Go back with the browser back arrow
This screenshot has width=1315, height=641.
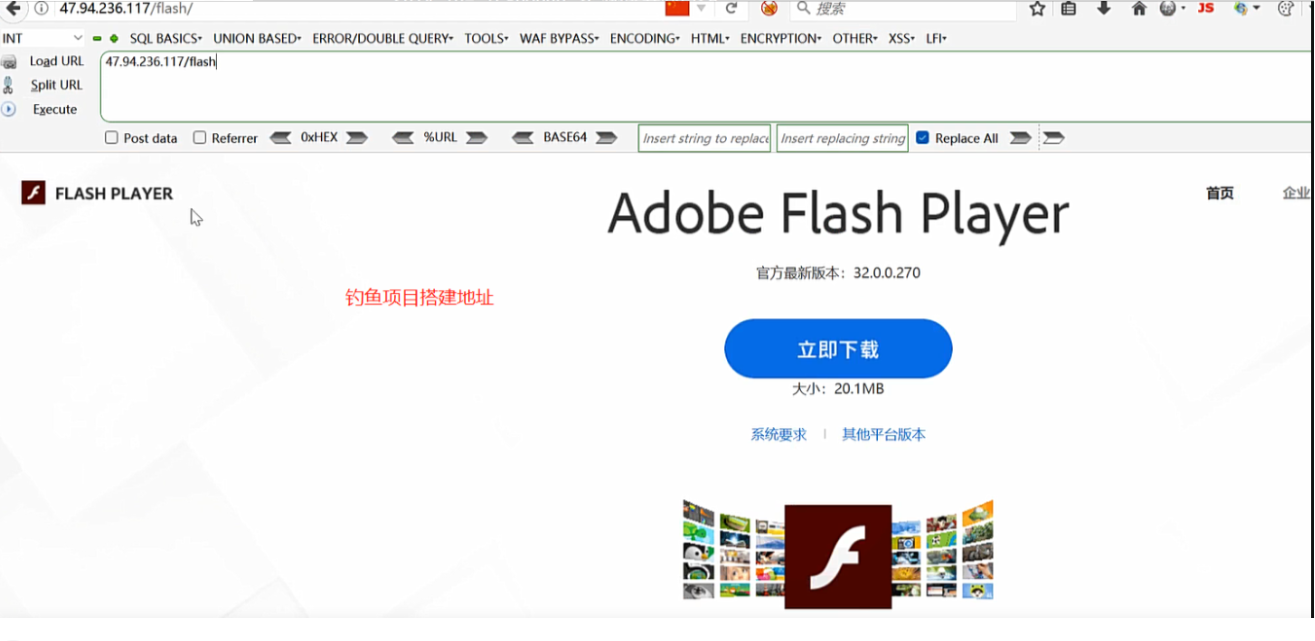pos(14,8)
